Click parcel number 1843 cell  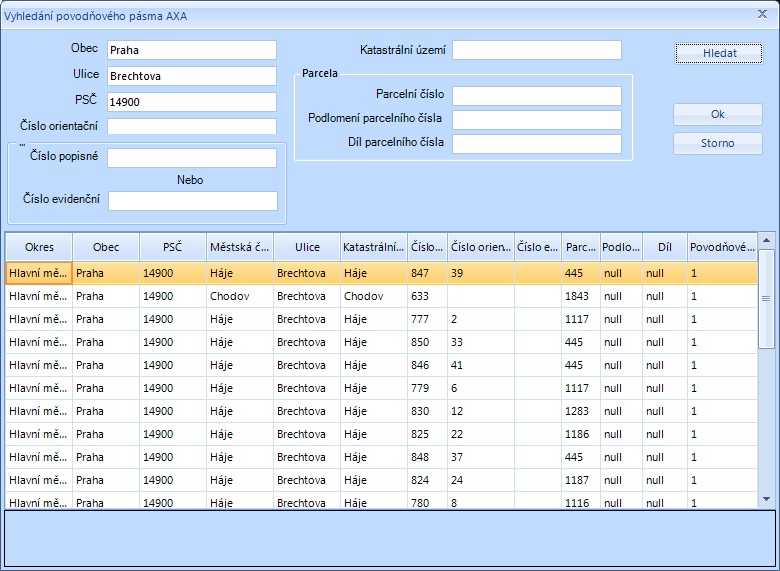[x=581, y=296]
